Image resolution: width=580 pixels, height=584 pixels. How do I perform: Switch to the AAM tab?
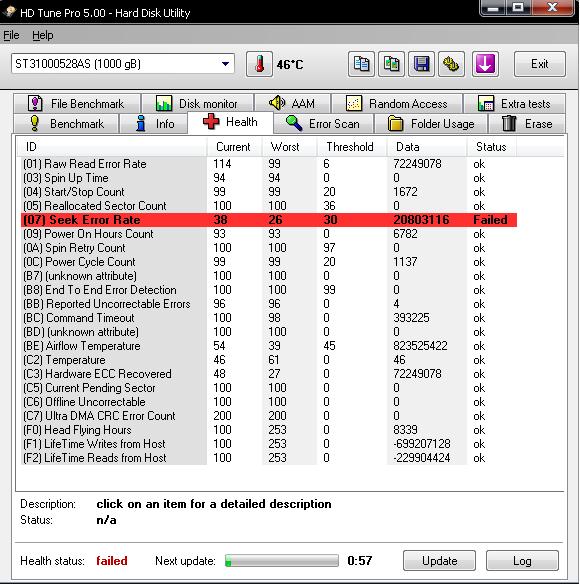pos(292,104)
